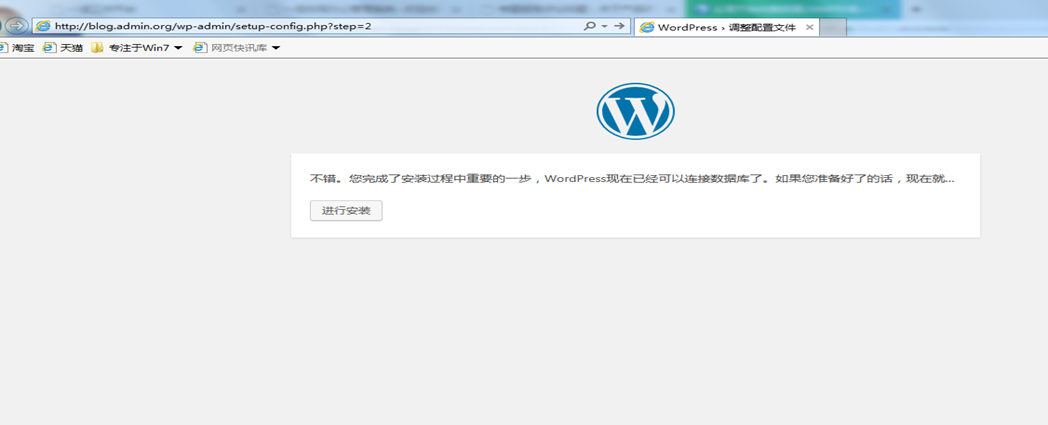Click the go arrow in address bar

pyautogui.click(x=620, y=26)
